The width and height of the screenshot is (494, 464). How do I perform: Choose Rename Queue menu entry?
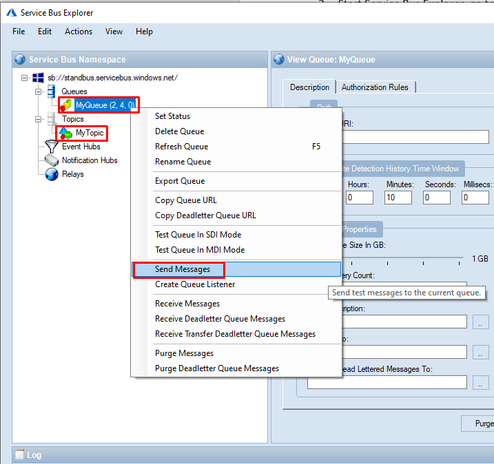[x=237, y=162]
